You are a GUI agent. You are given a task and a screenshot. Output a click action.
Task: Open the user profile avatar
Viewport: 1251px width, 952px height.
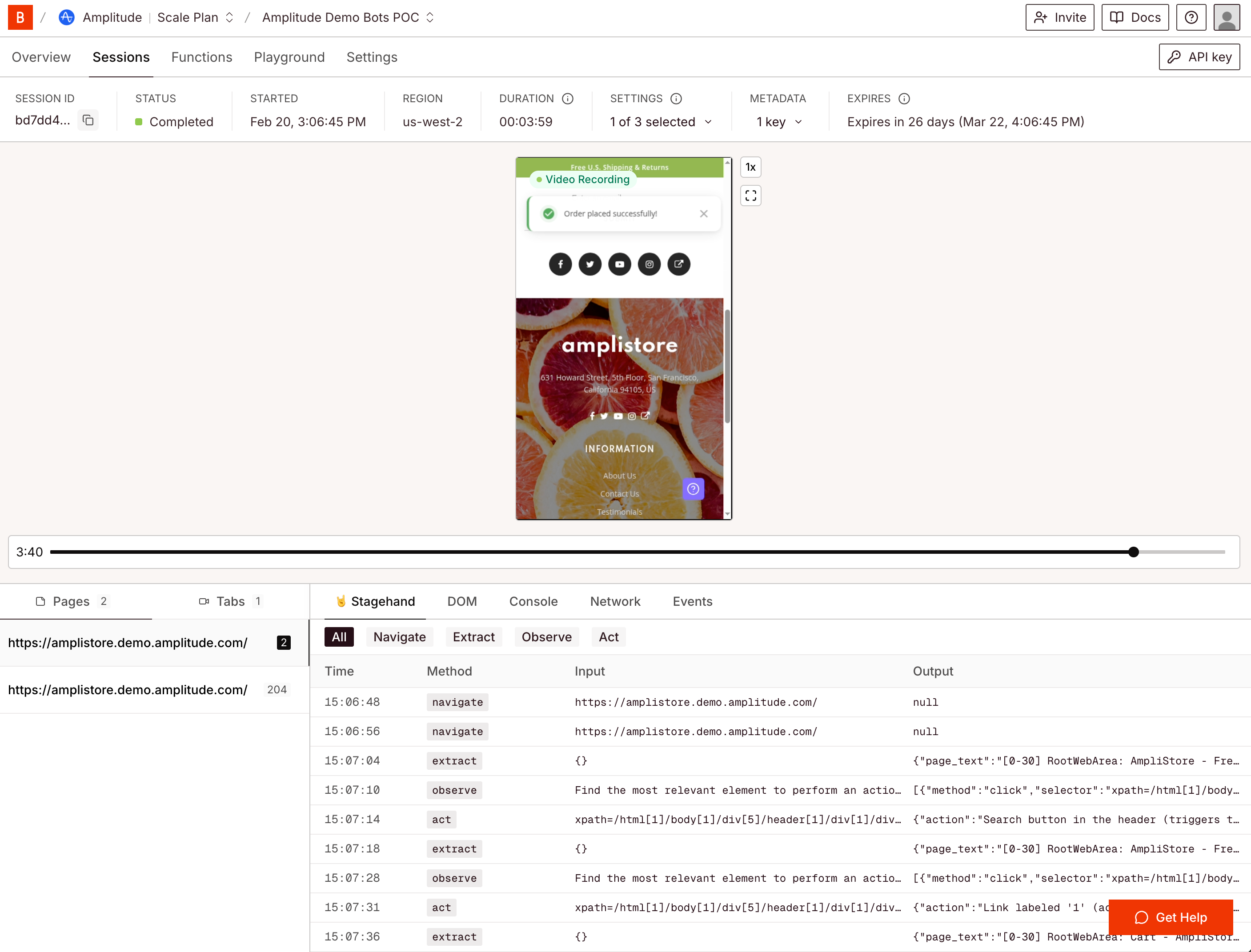tap(1226, 18)
